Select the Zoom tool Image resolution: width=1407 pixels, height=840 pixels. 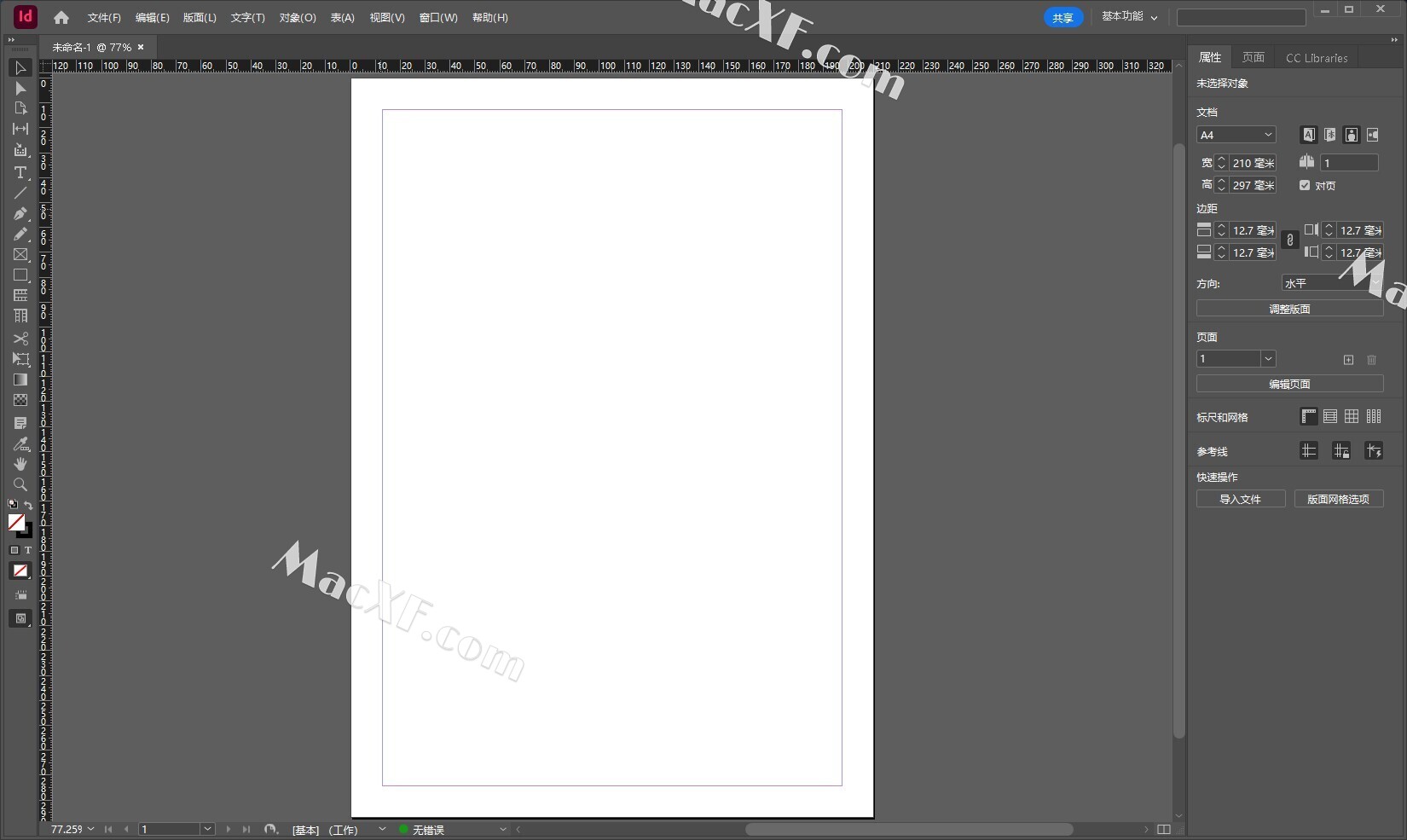tap(20, 484)
